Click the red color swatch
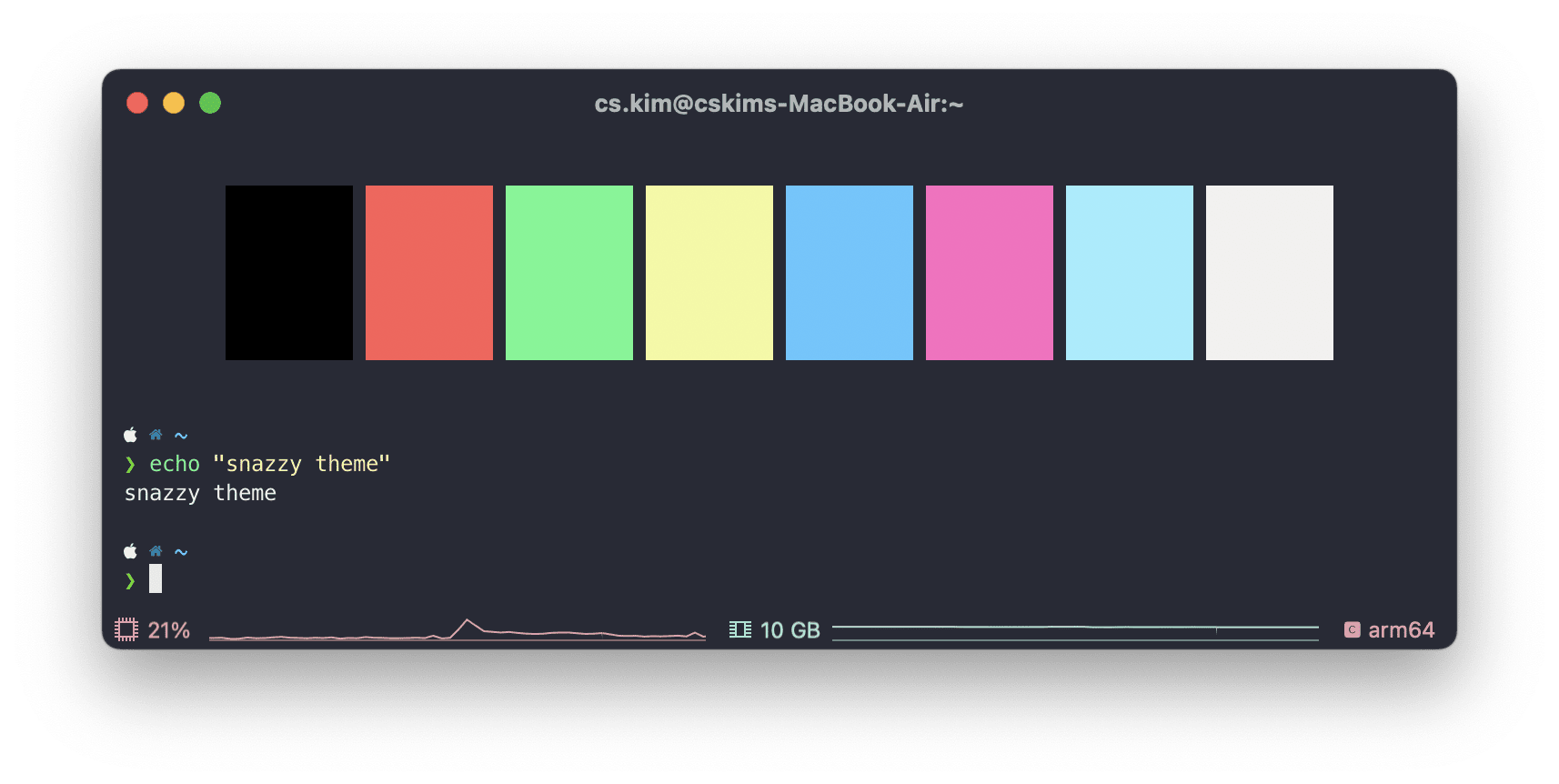 pos(429,273)
